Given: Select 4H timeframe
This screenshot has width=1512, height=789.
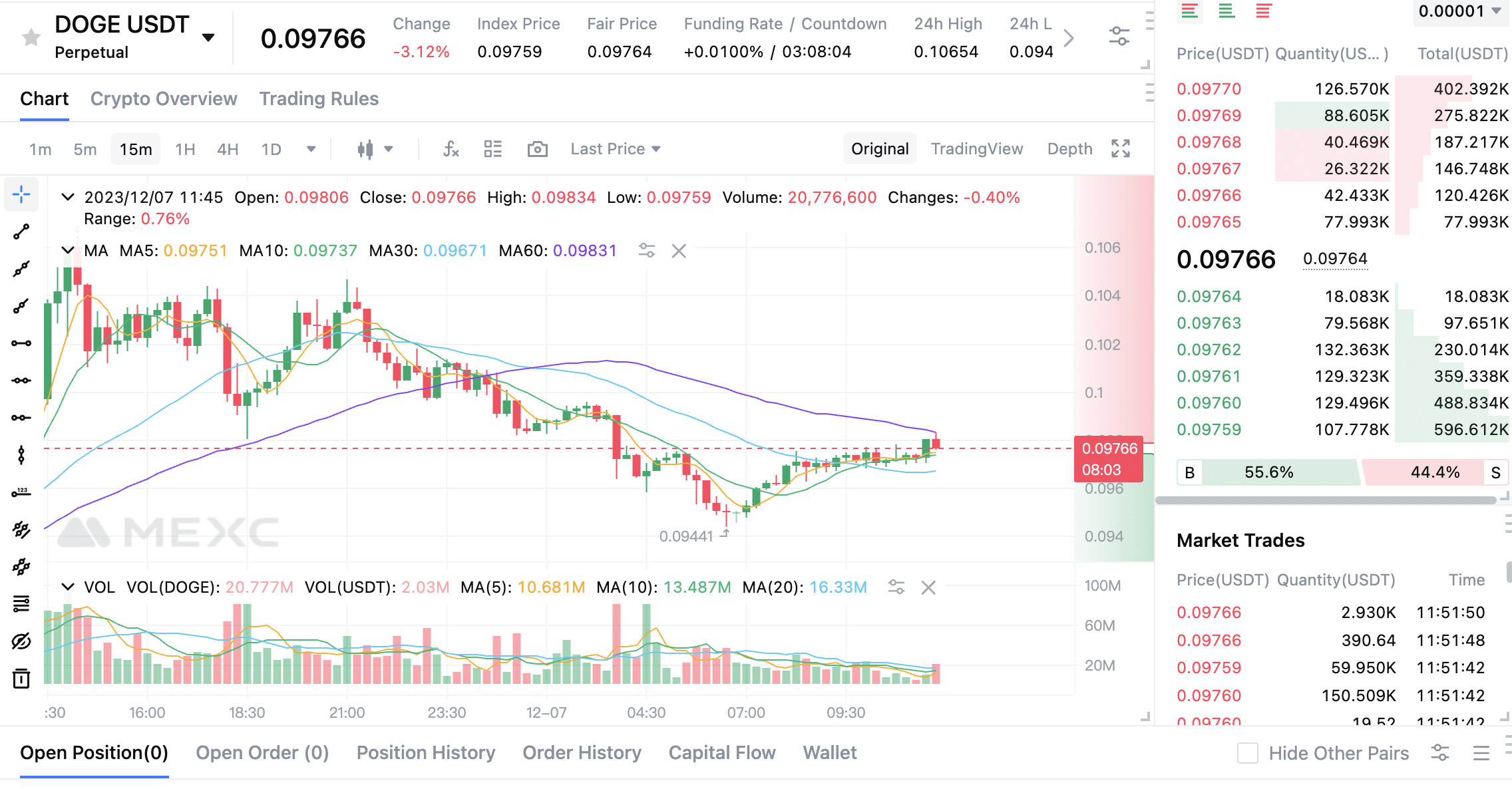Looking at the screenshot, I should [228, 149].
